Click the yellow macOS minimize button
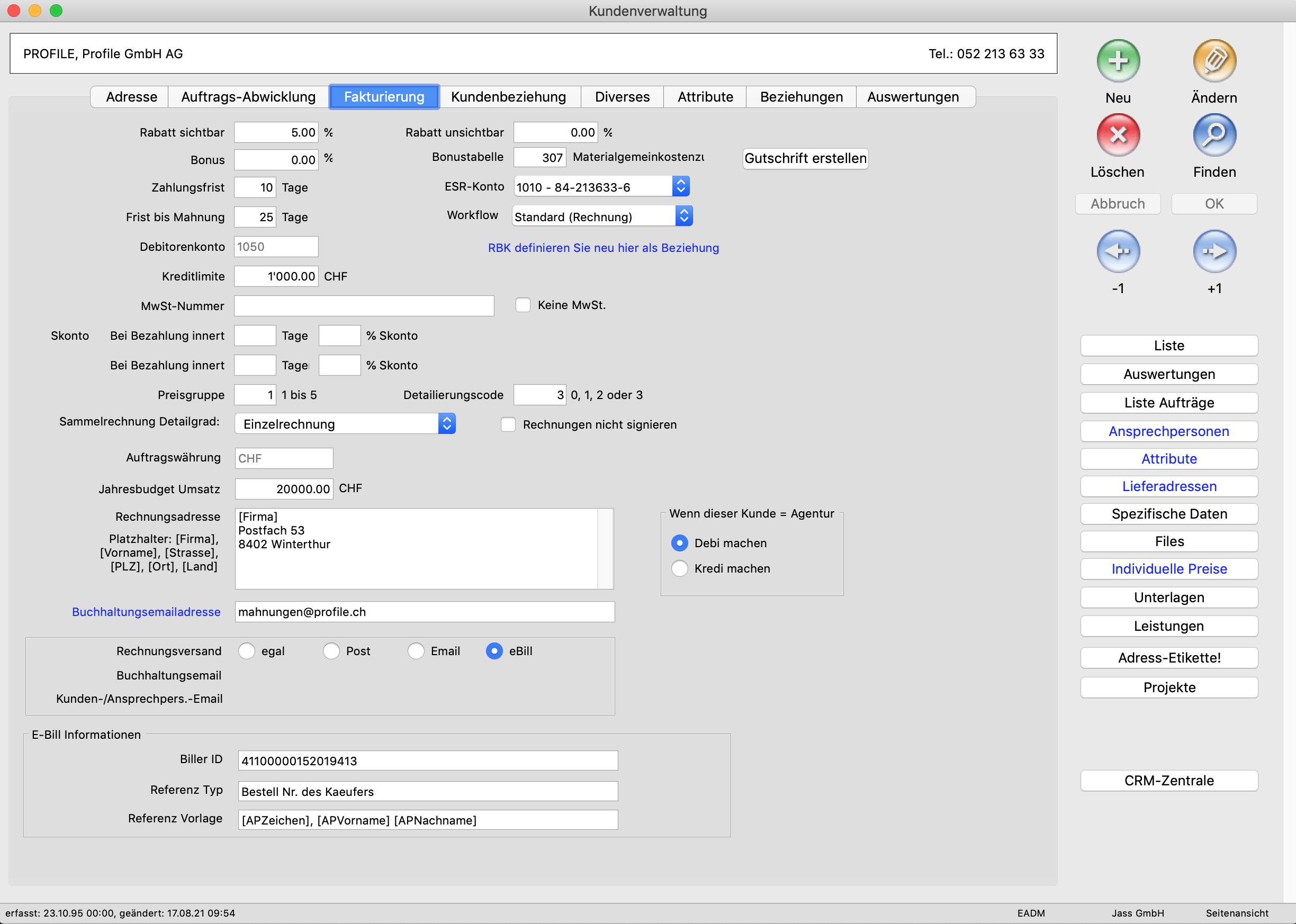The width and height of the screenshot is (1296, 924). [35, 10]
